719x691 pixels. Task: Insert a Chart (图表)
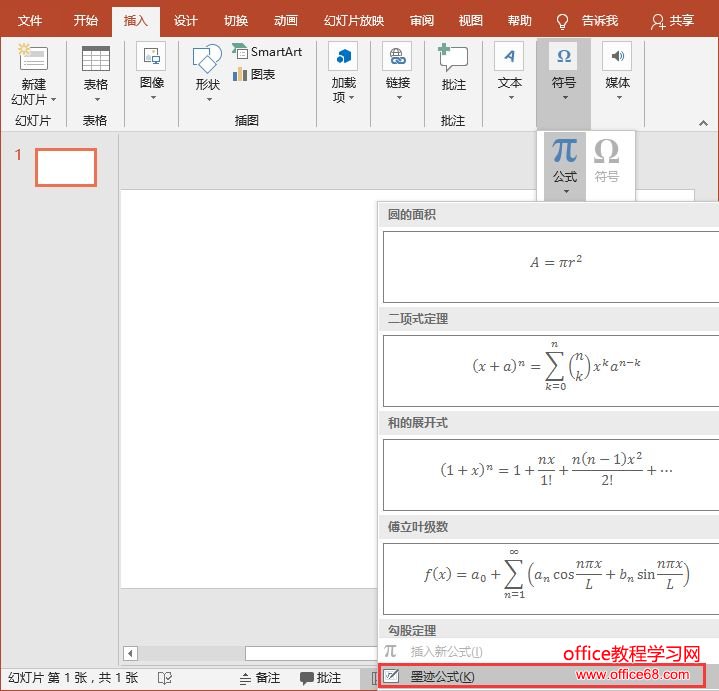[256, 74]
